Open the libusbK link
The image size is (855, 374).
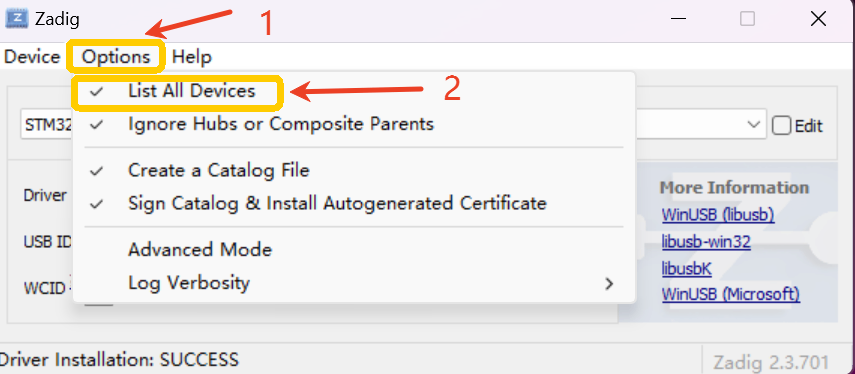click(687, 268)
